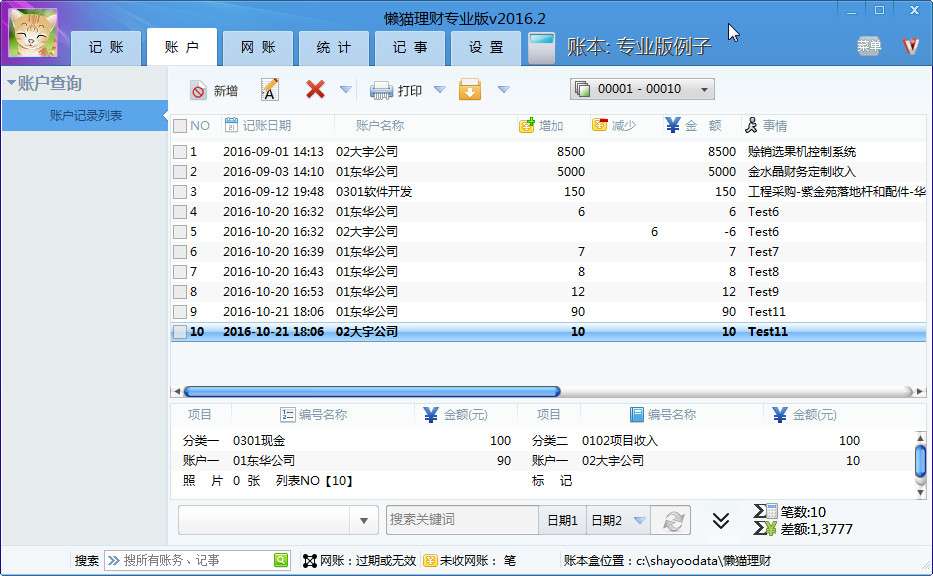Open the edit record pencil icon

pos(270,90)
